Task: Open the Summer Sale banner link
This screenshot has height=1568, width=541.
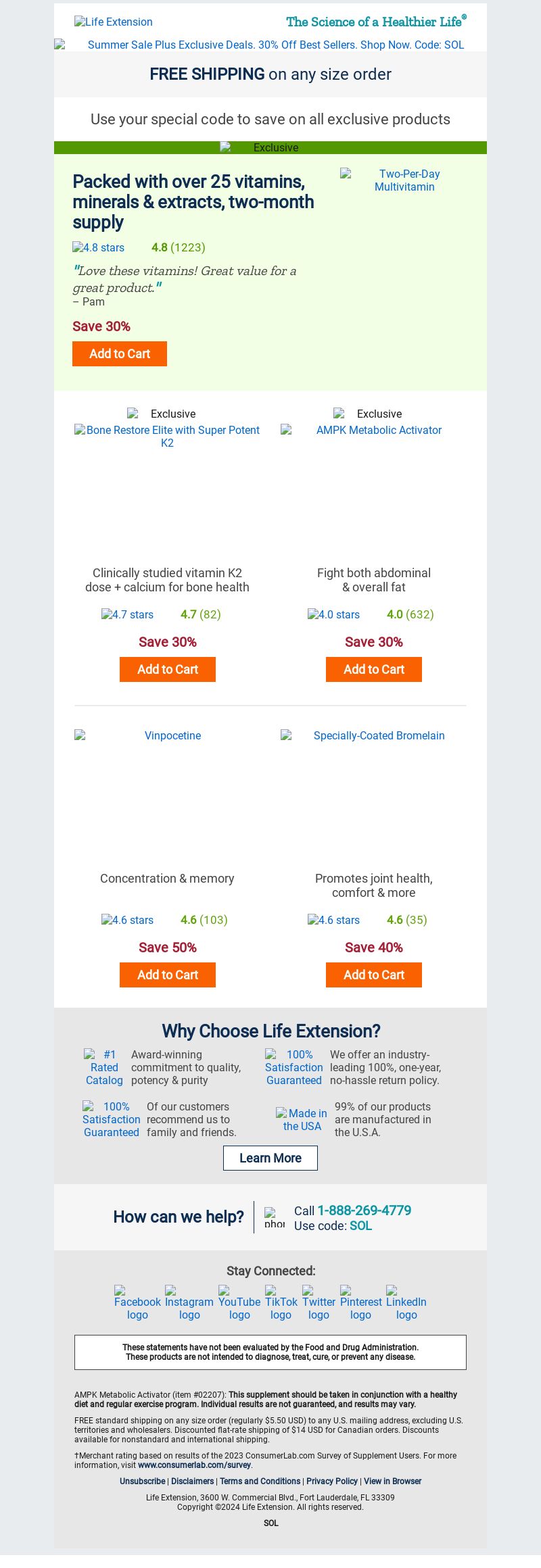Action: pyautogui.click(x=270, y=45)
